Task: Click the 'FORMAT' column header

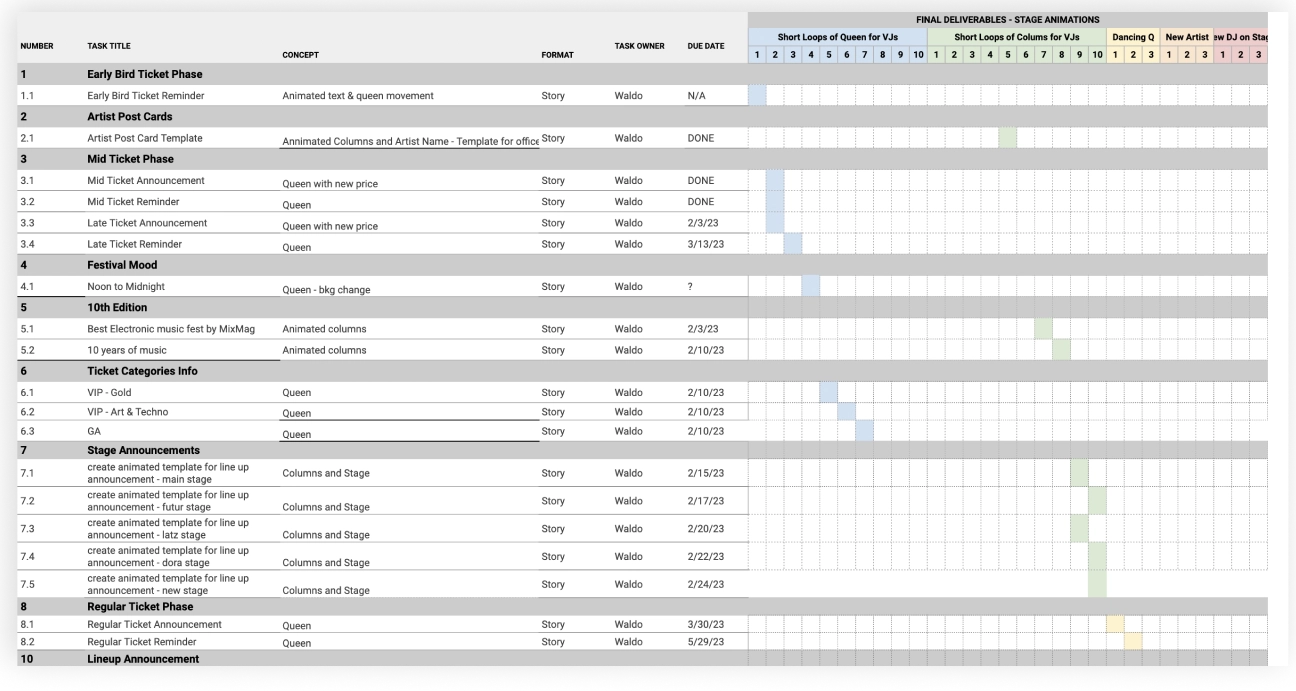Action: point(557,55)
